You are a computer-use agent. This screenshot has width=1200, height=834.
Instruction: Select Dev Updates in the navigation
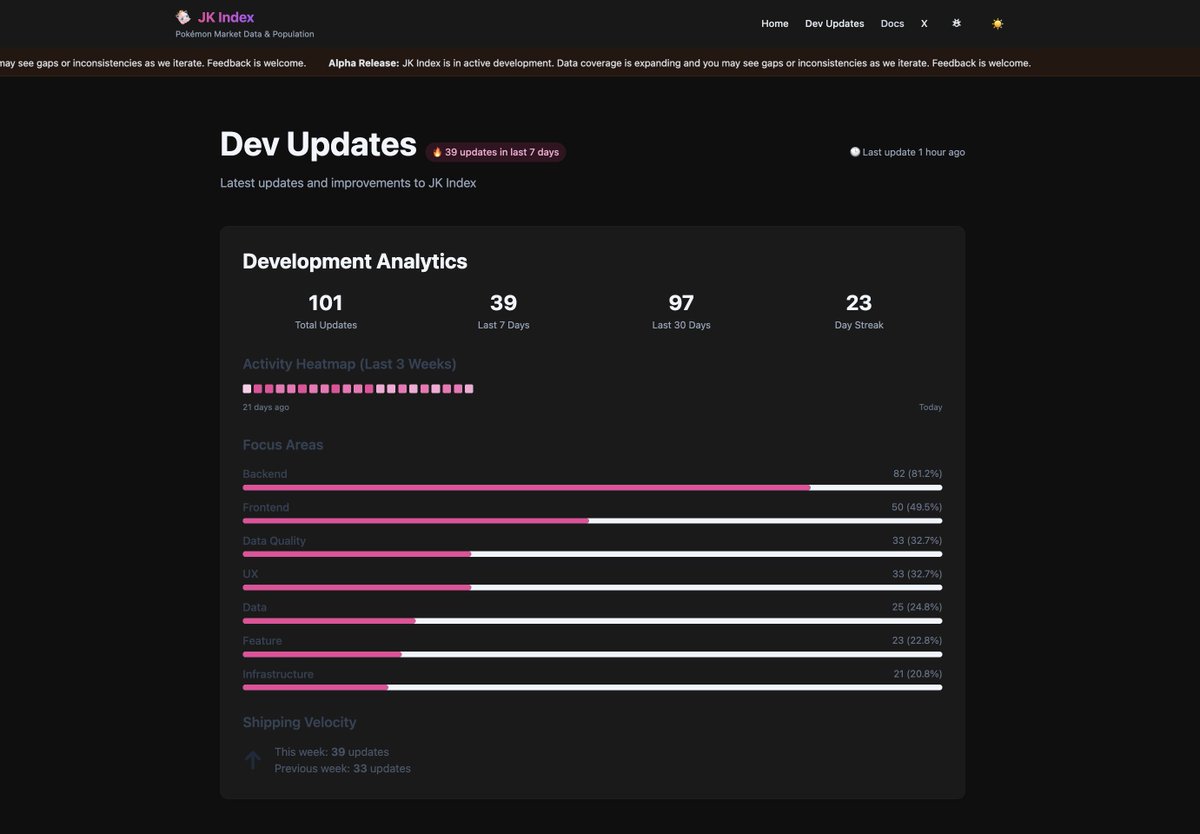834,23
